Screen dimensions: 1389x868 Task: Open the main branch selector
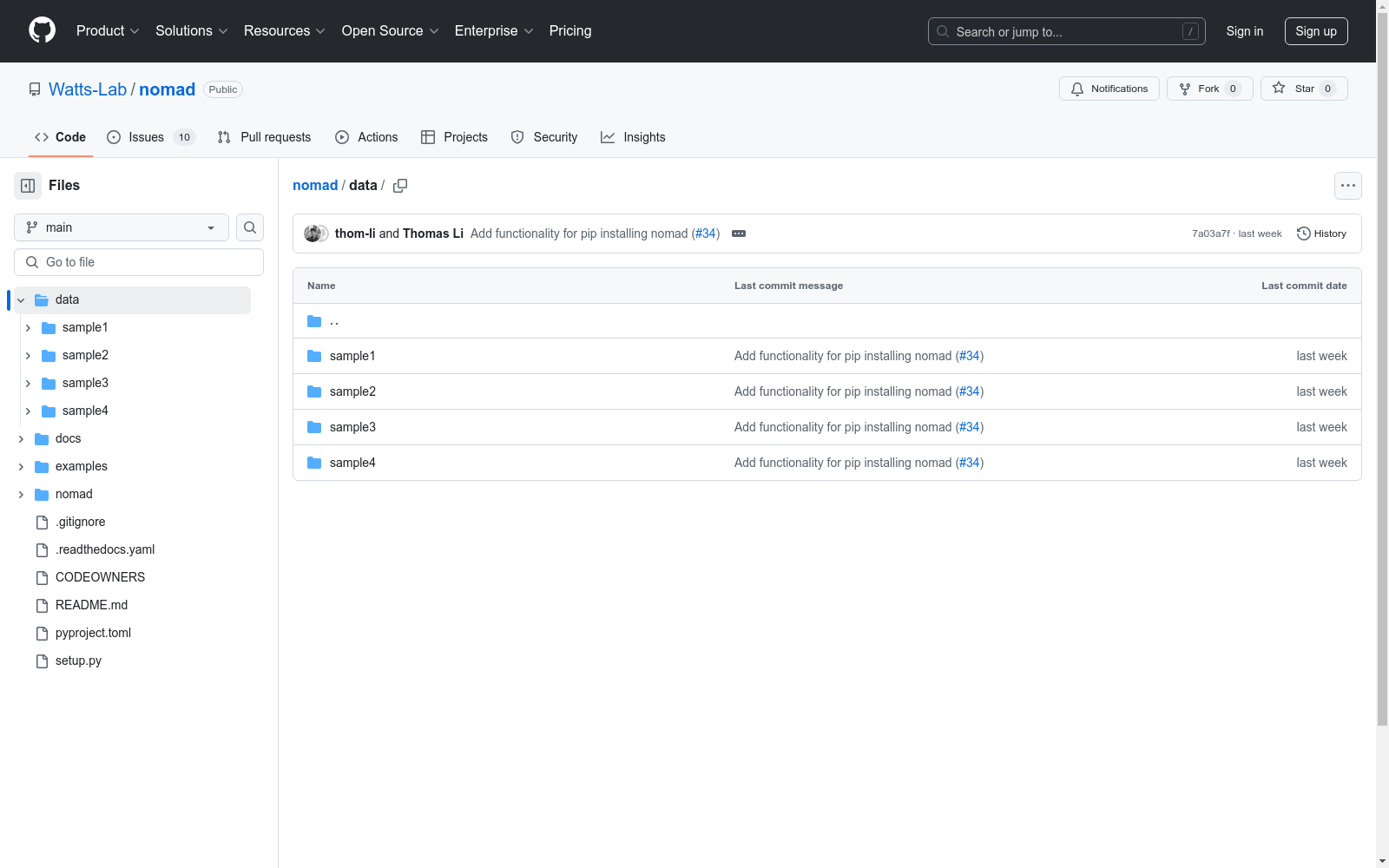point(122,227)
